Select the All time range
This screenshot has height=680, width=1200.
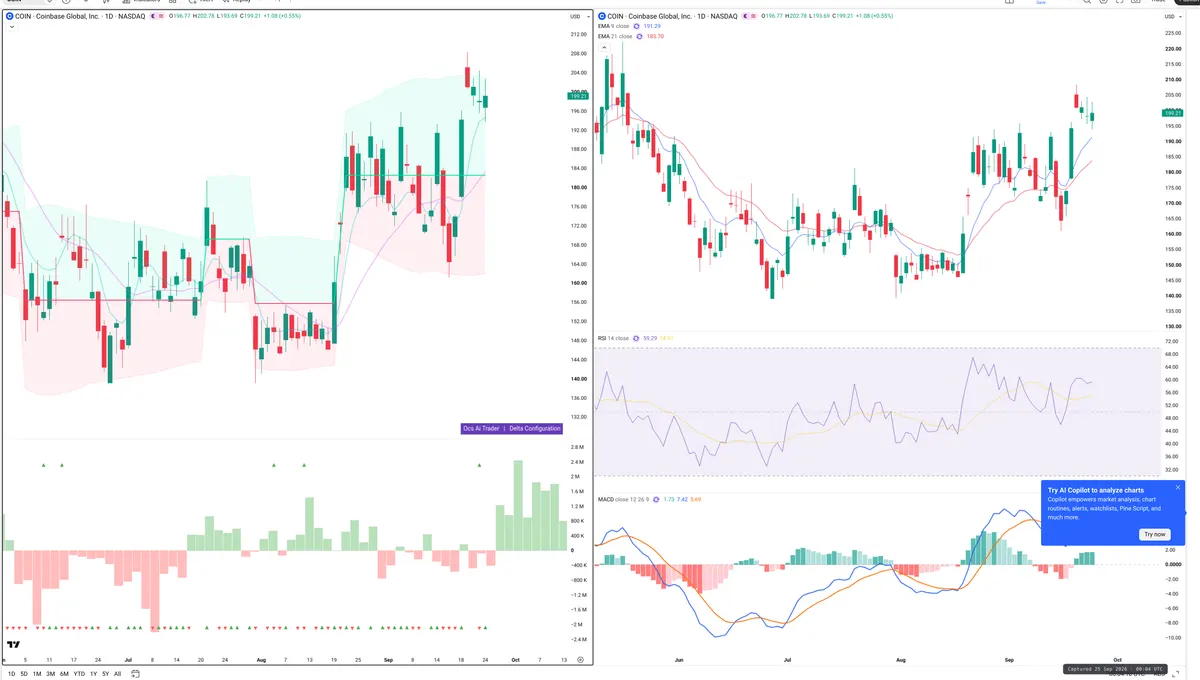coord(117,674)
